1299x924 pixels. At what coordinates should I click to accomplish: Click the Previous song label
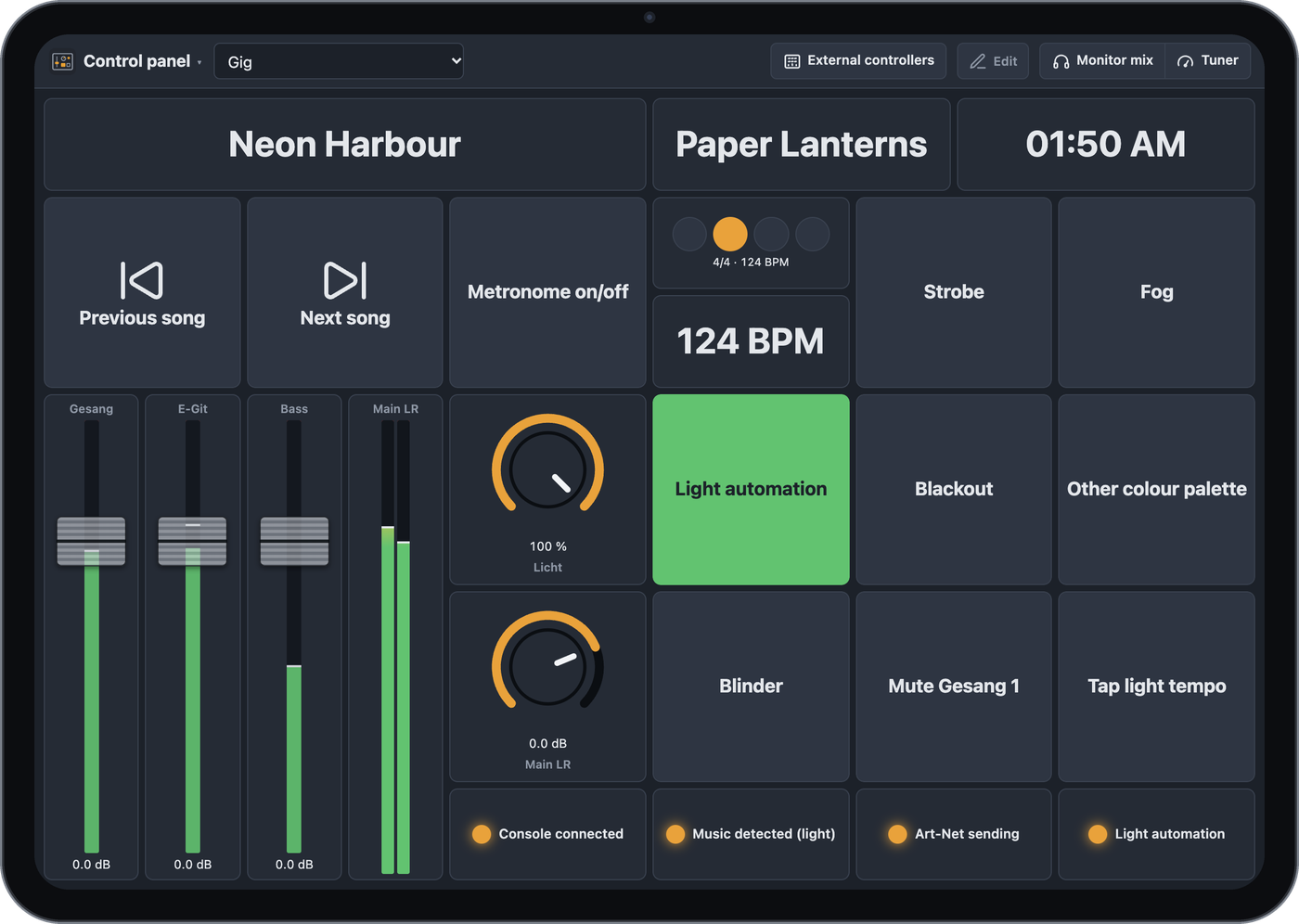click(x=142, y=318)
